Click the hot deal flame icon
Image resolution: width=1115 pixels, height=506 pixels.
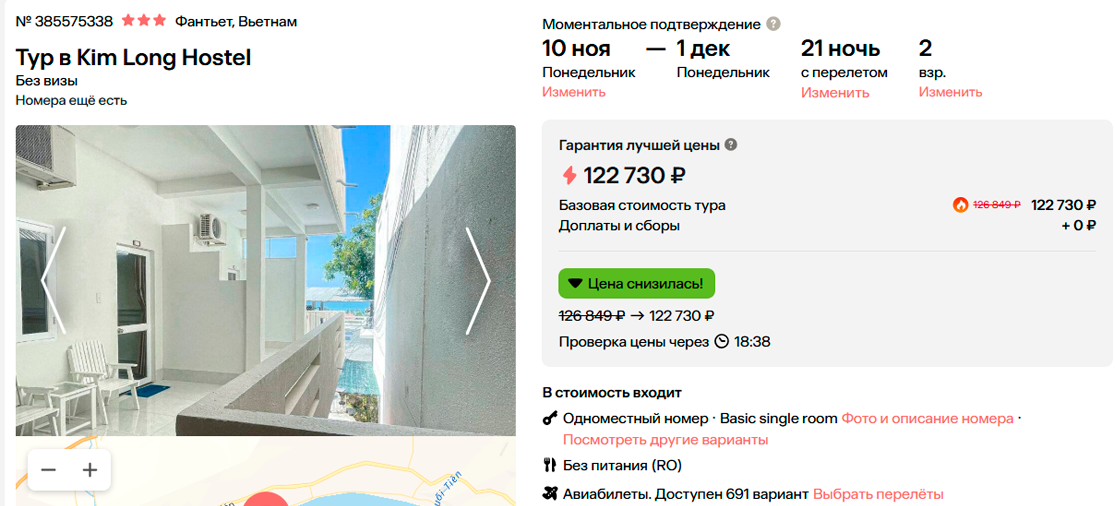point(961,205)
